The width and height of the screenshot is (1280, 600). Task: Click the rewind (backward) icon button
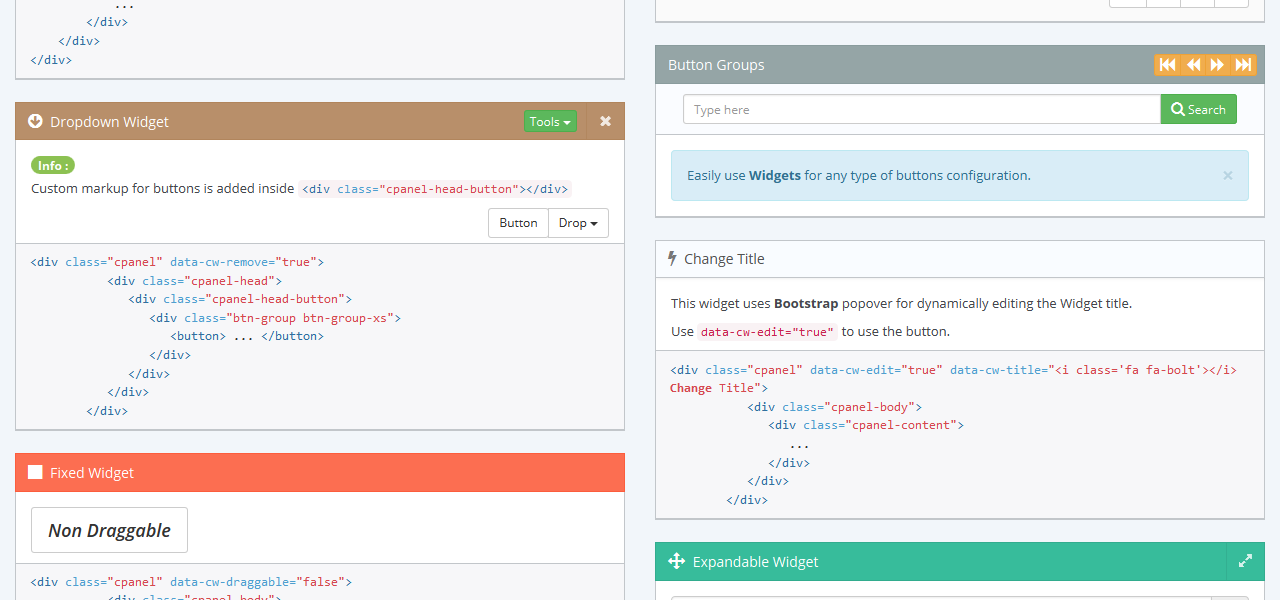1193,65
